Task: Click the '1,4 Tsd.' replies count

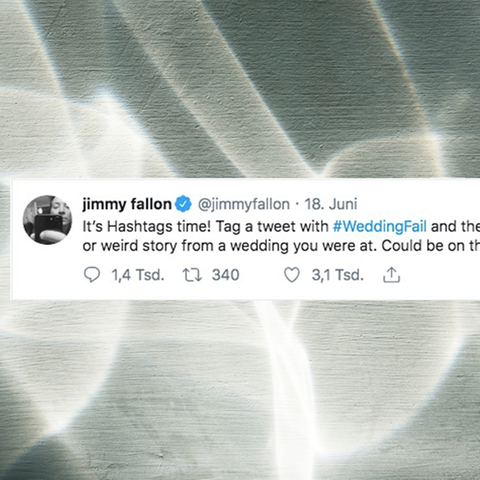Action: click(x=138, y=275)
